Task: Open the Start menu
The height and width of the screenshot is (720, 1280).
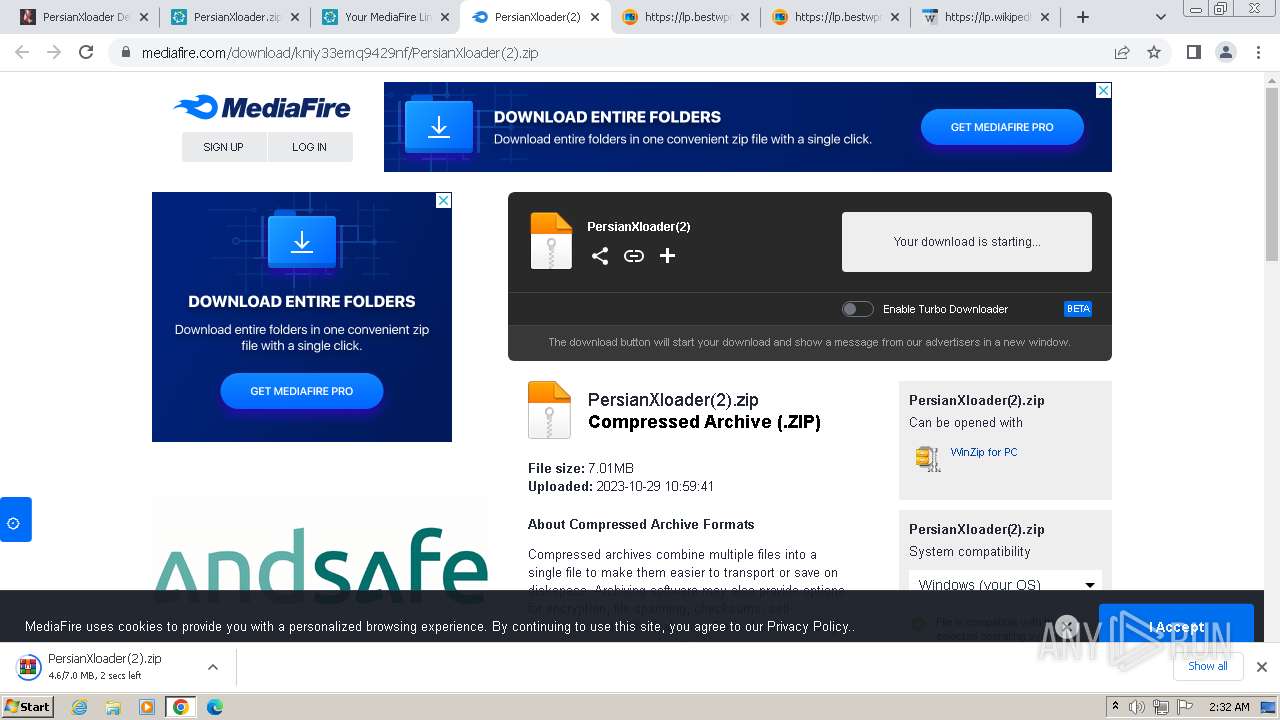Action: click(x=28, y=706)
